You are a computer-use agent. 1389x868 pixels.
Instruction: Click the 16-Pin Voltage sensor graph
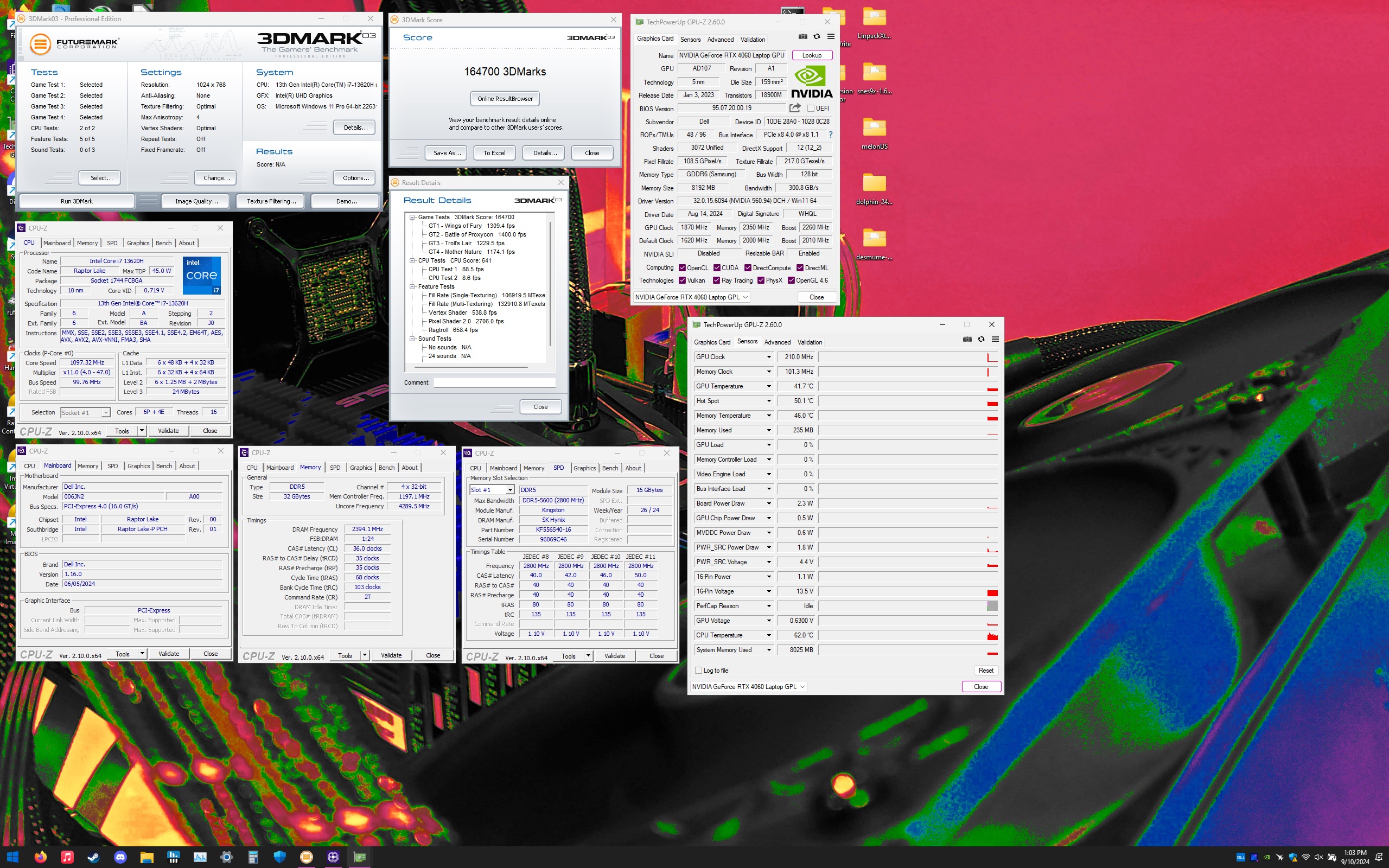tap(907, 591)
